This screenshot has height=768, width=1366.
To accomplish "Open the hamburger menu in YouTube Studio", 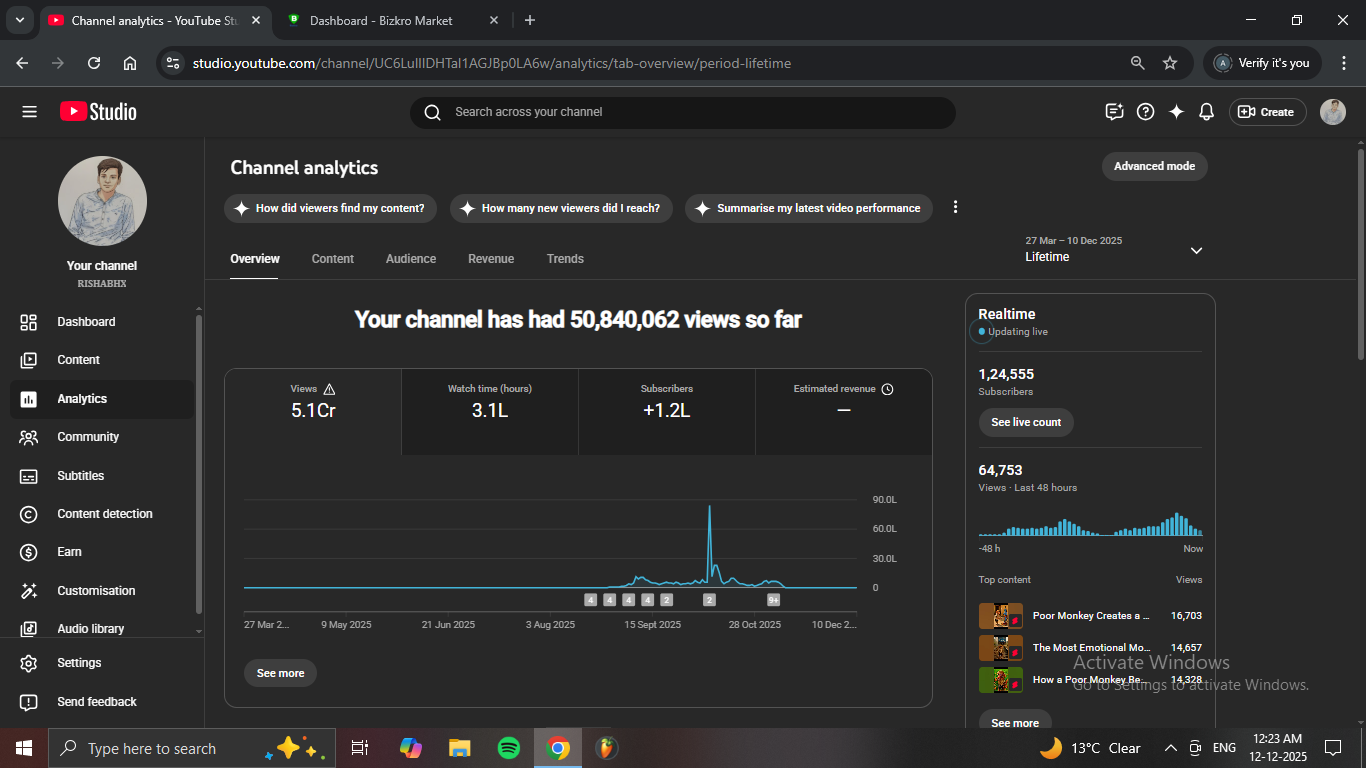I will pyautogui.click(x=29, y=112).
